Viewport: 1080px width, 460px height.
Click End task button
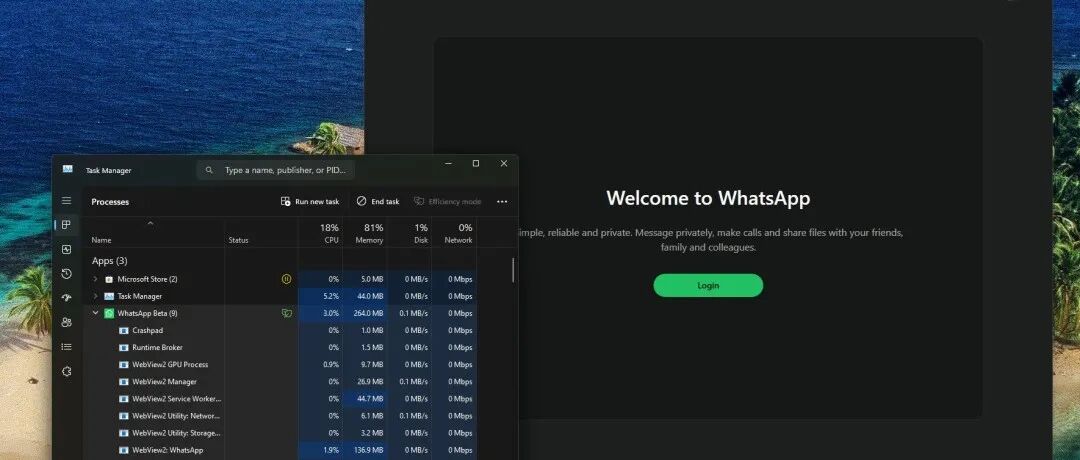(378, 202)
